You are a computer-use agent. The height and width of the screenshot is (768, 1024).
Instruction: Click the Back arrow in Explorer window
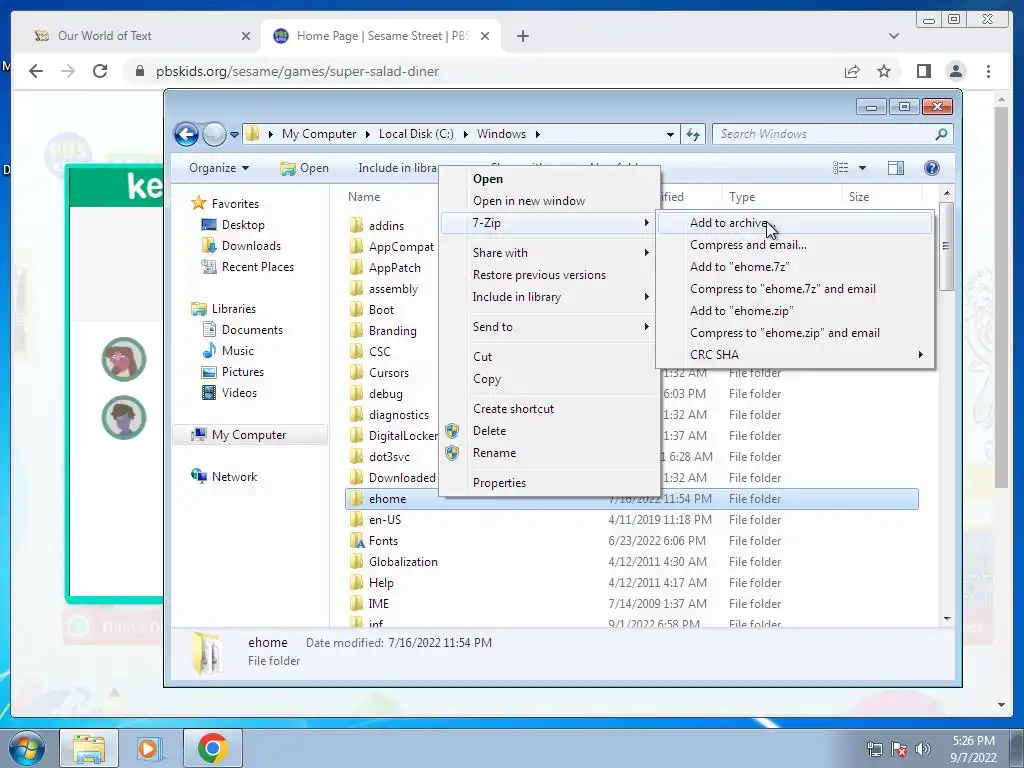(x=186, y=135)
